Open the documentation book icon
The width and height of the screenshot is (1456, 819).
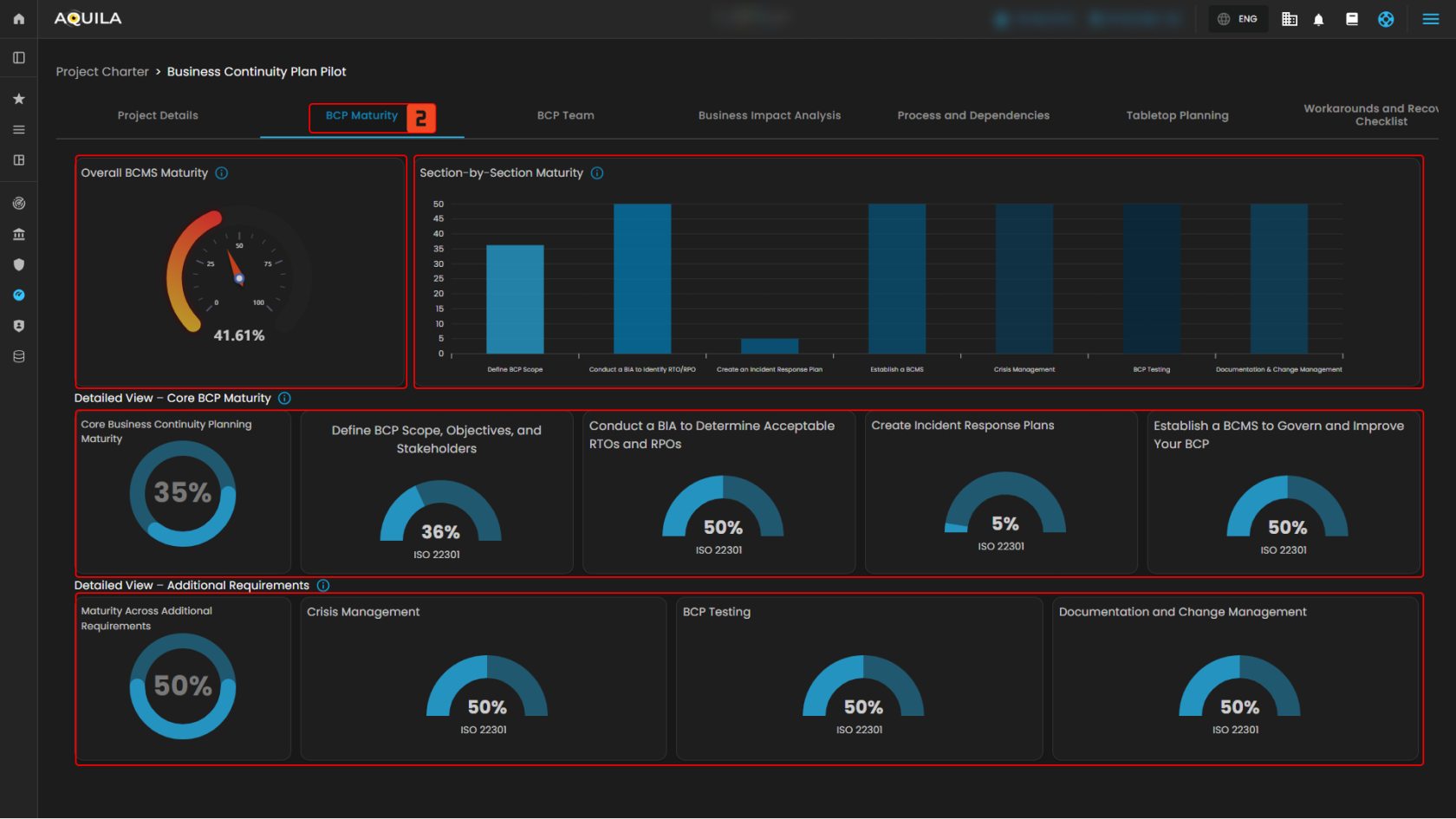[1351, 19]
